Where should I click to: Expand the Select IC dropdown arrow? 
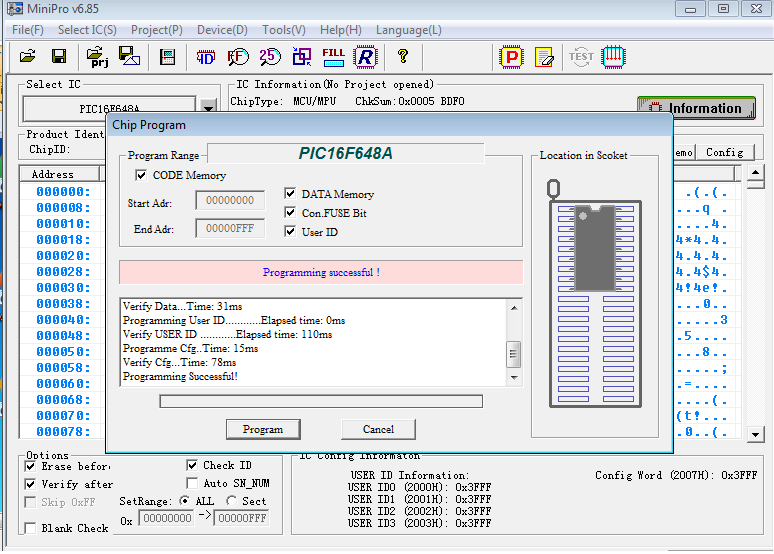pyautogui.click(x=208, y=107)
